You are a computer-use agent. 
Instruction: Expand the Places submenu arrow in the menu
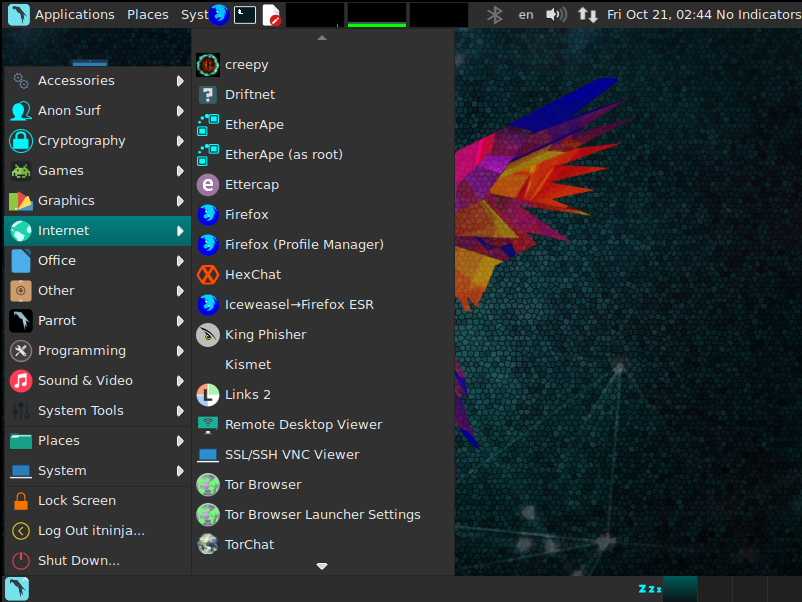(x=180, y=441)
